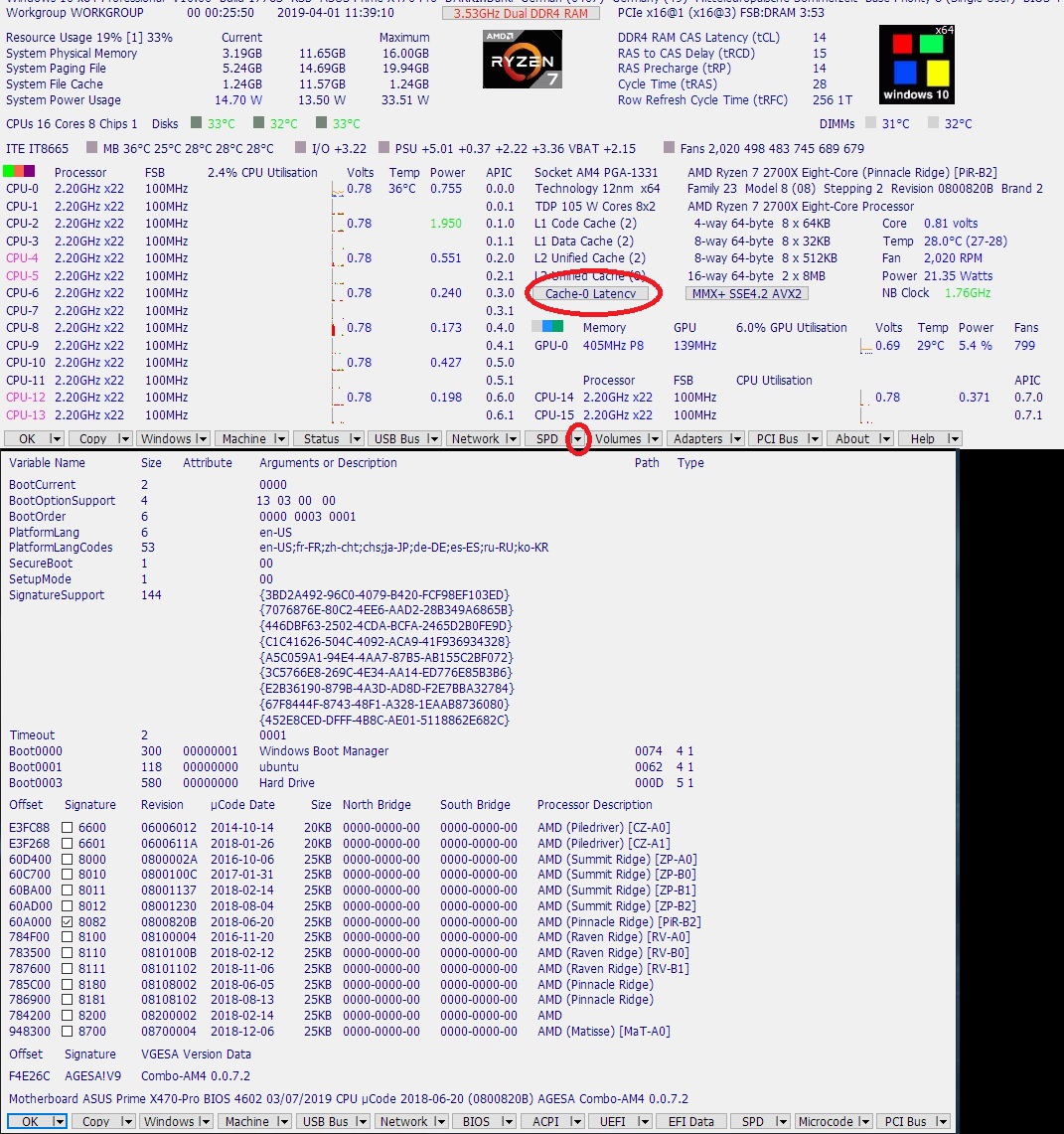Viewport: 1064px width, 1134px height.
Task: Click the Cache-0 Latency button
Action: (590, 293)
